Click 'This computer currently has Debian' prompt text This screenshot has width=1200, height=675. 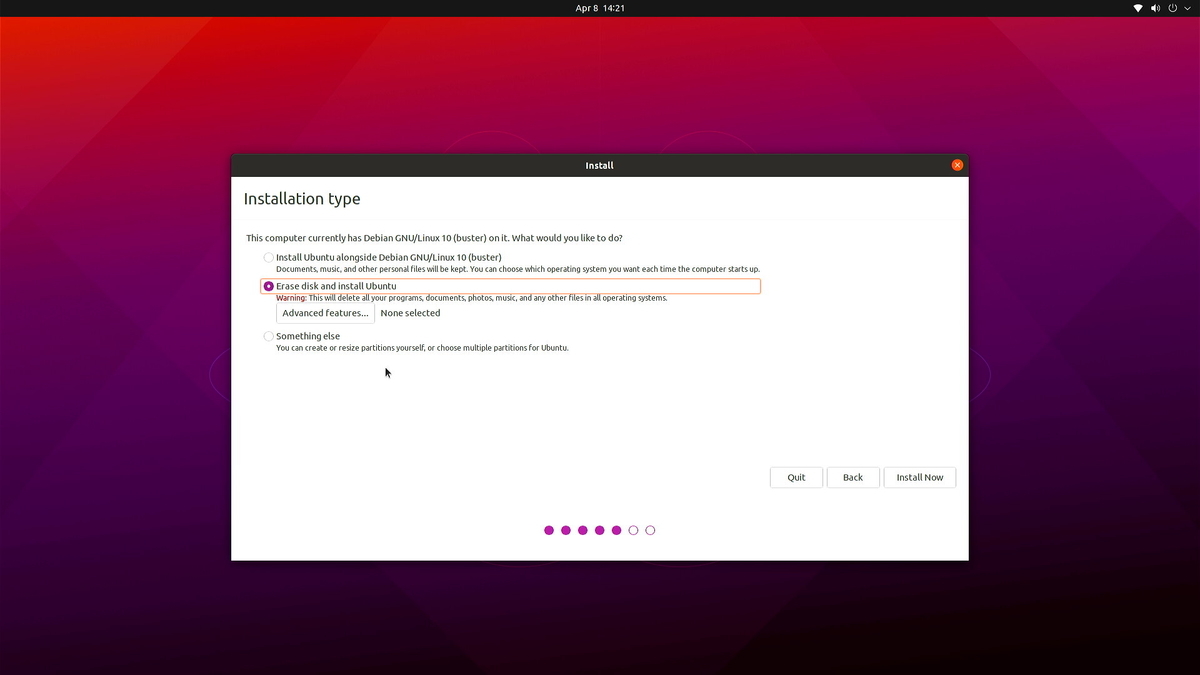(434, 238)
